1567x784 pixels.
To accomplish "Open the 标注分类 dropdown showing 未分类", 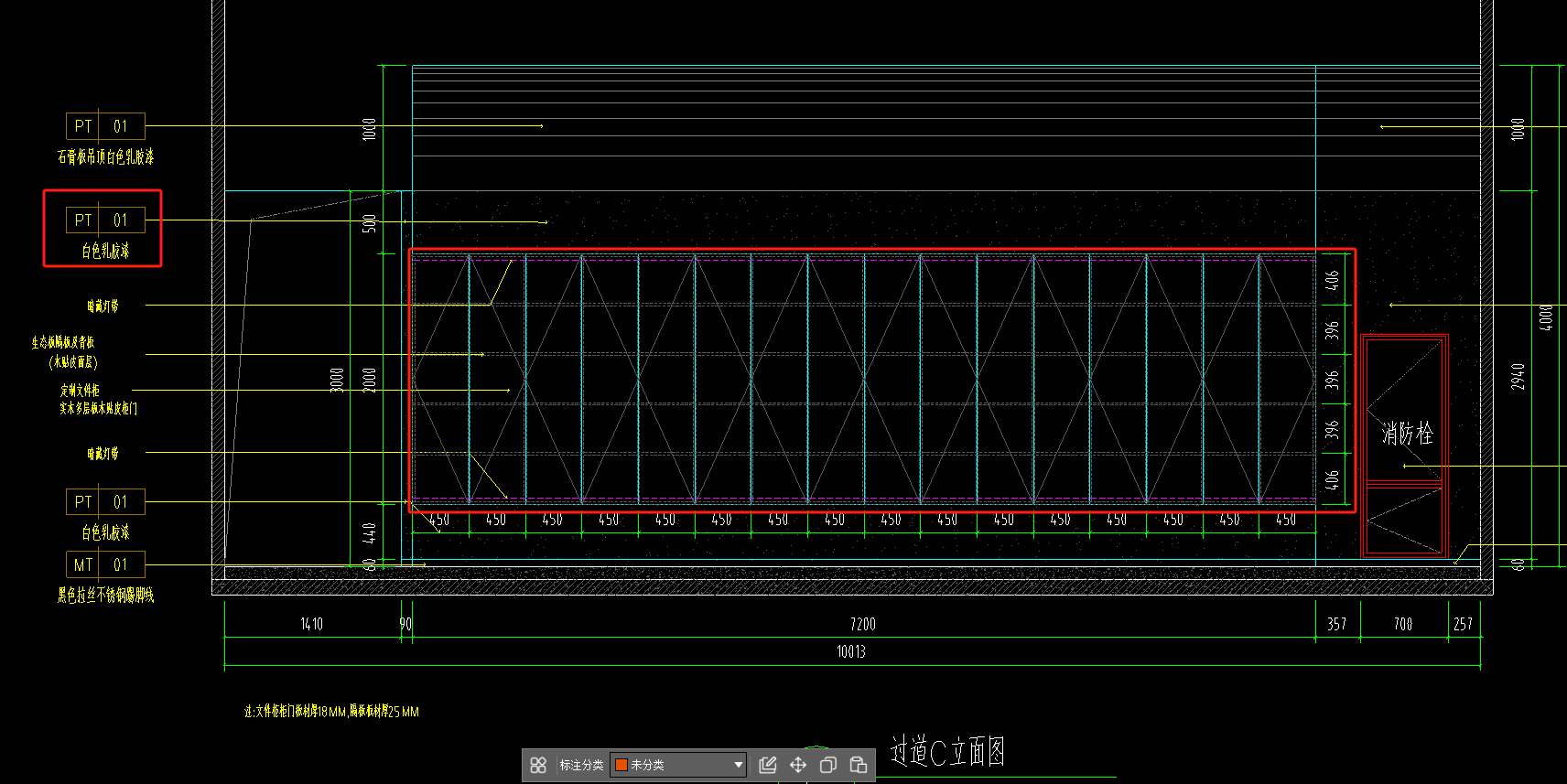I will [678, 765].
